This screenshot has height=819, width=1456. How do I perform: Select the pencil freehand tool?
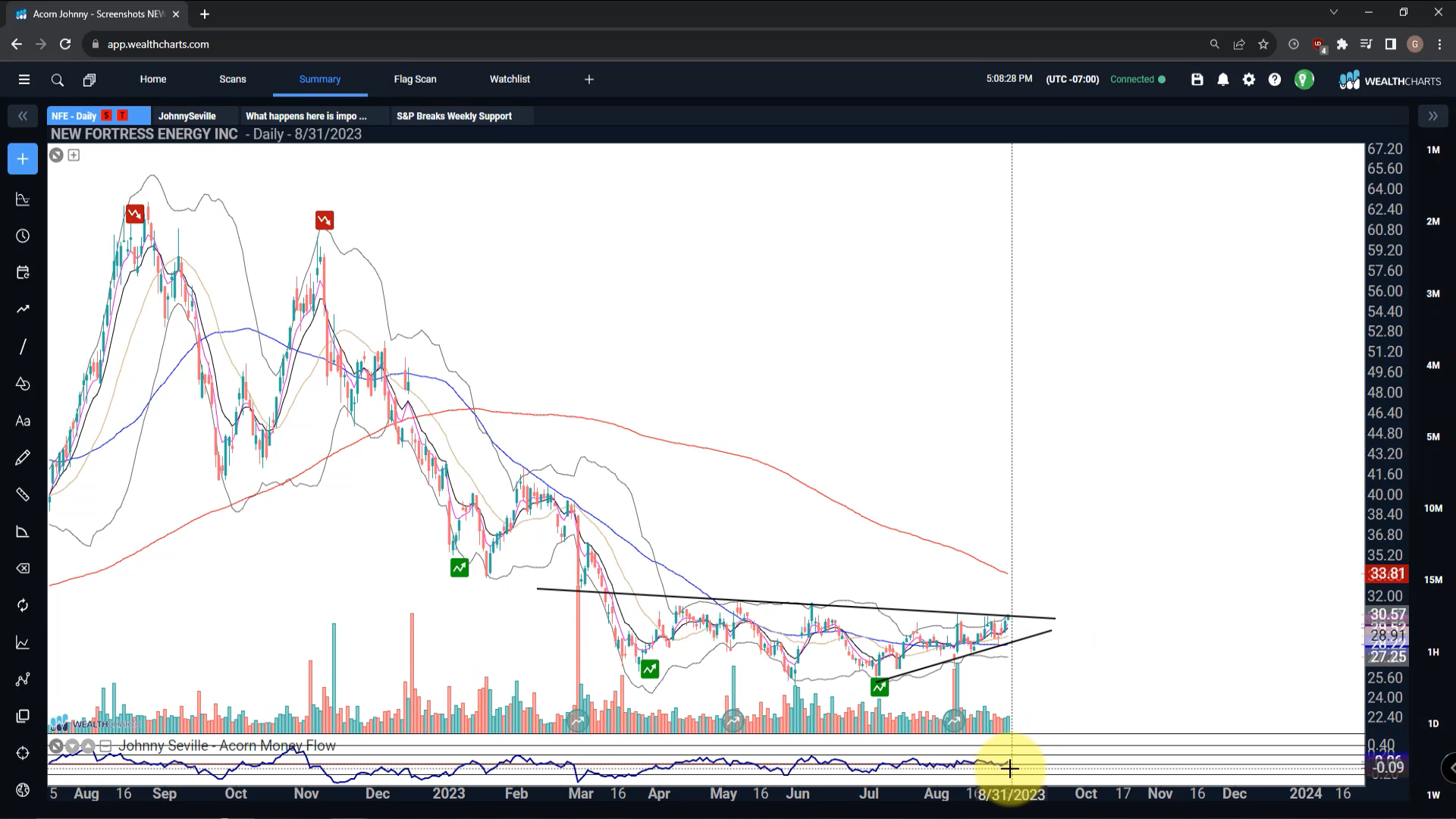click(23, 457)
